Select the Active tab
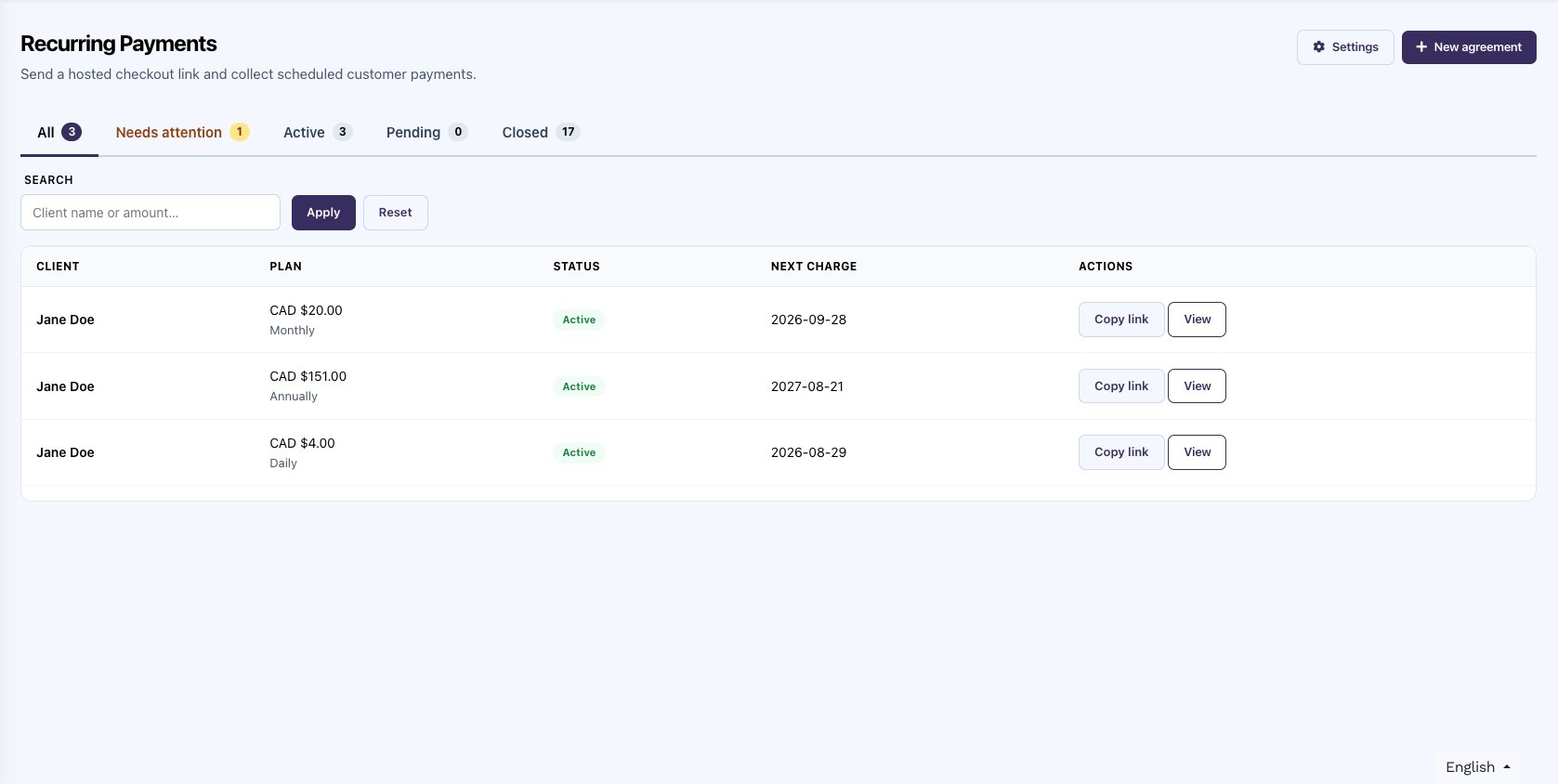Viewport: 1558px width, 784px height. pyautogui.click(x=318, y=132)
